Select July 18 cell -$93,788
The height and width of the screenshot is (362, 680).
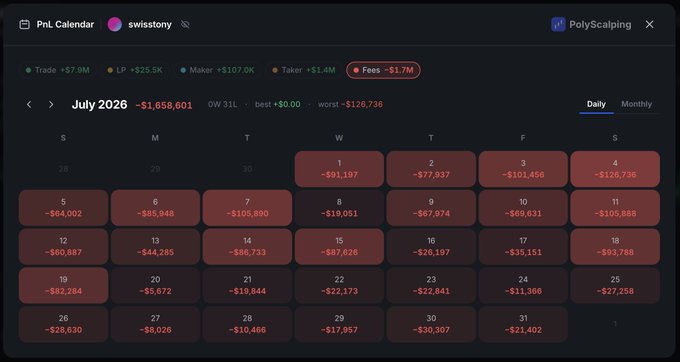[x=615, y=247]
